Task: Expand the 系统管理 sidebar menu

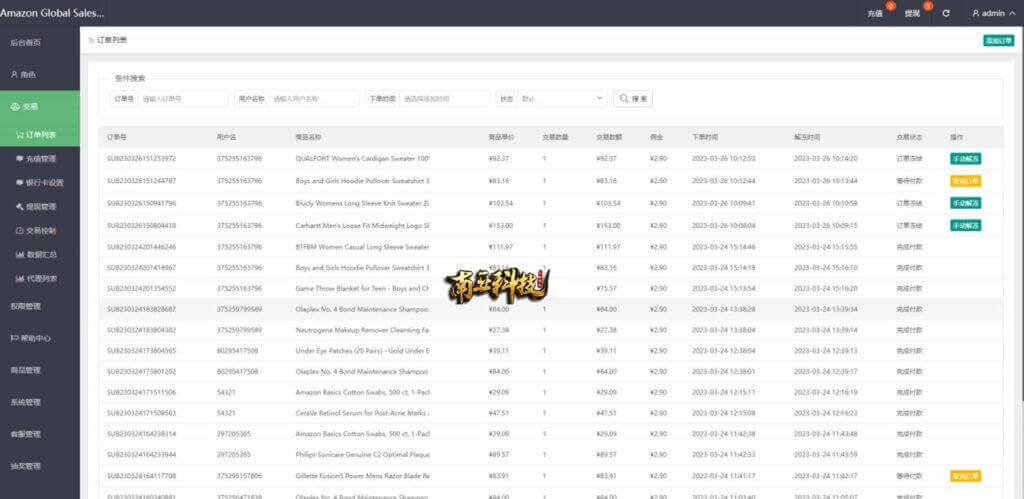Action: [x=26, y=402]
